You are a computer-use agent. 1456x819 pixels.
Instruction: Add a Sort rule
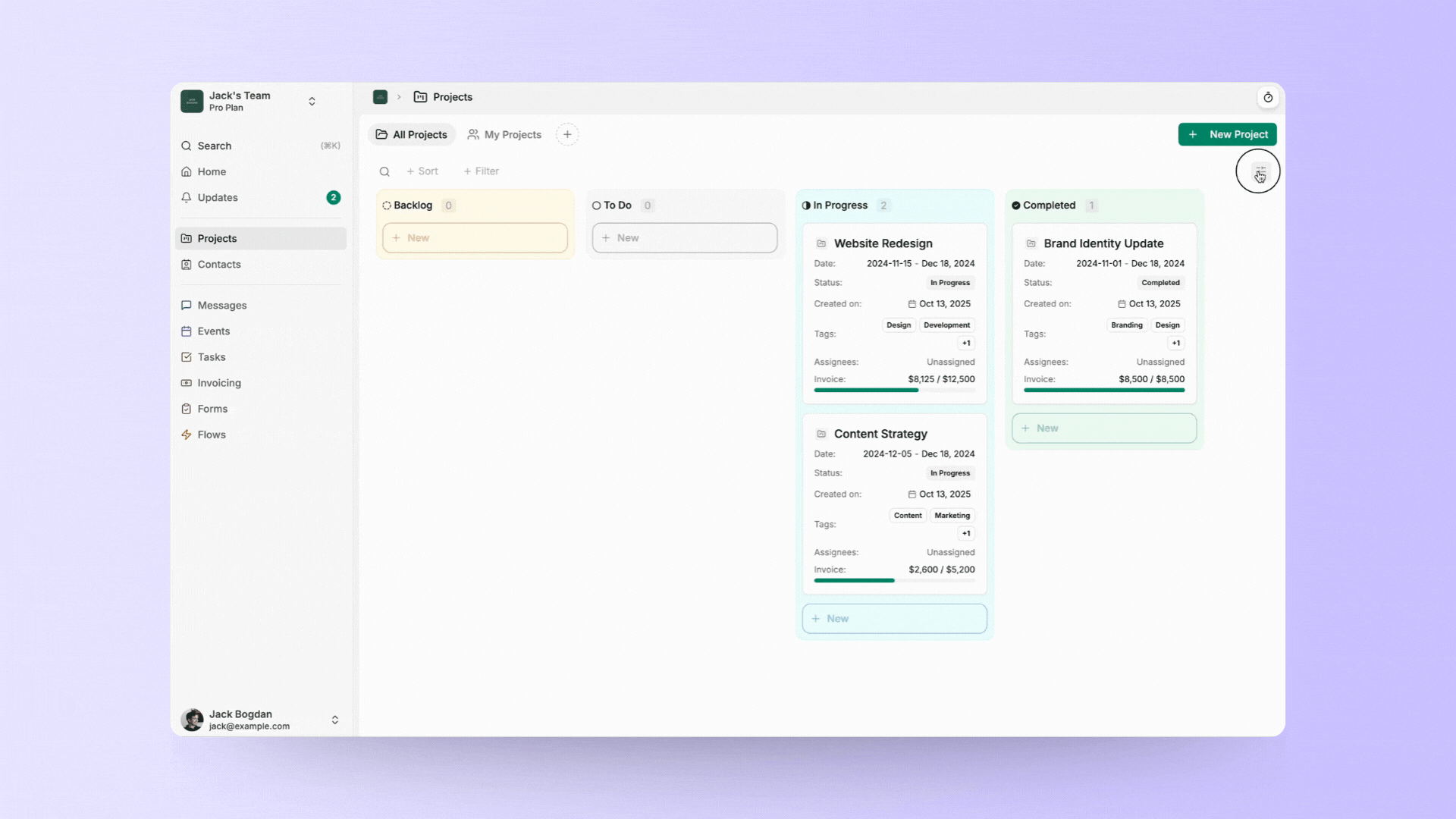[x=422, y=171]
